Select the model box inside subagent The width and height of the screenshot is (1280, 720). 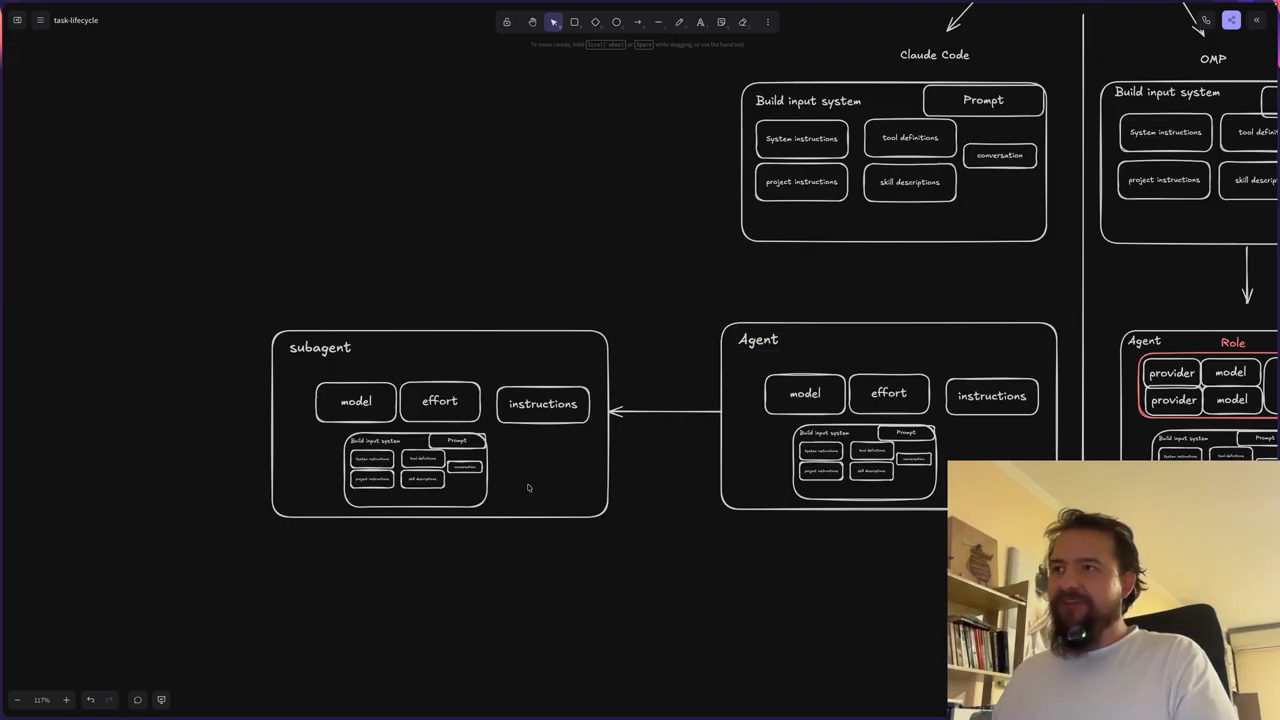(x=356, y=402)
